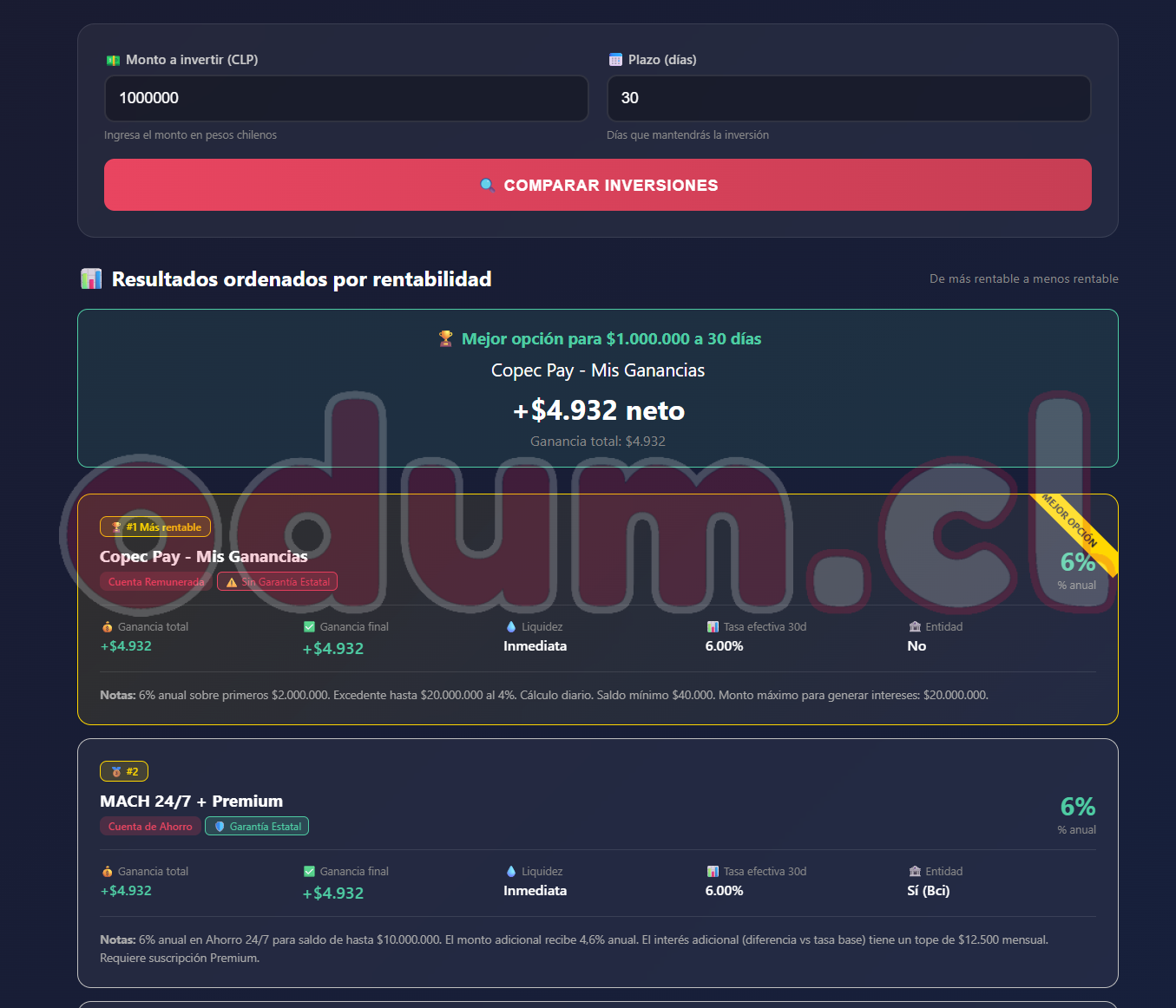Focus the Monto a invertir amount field

[346, 98]
